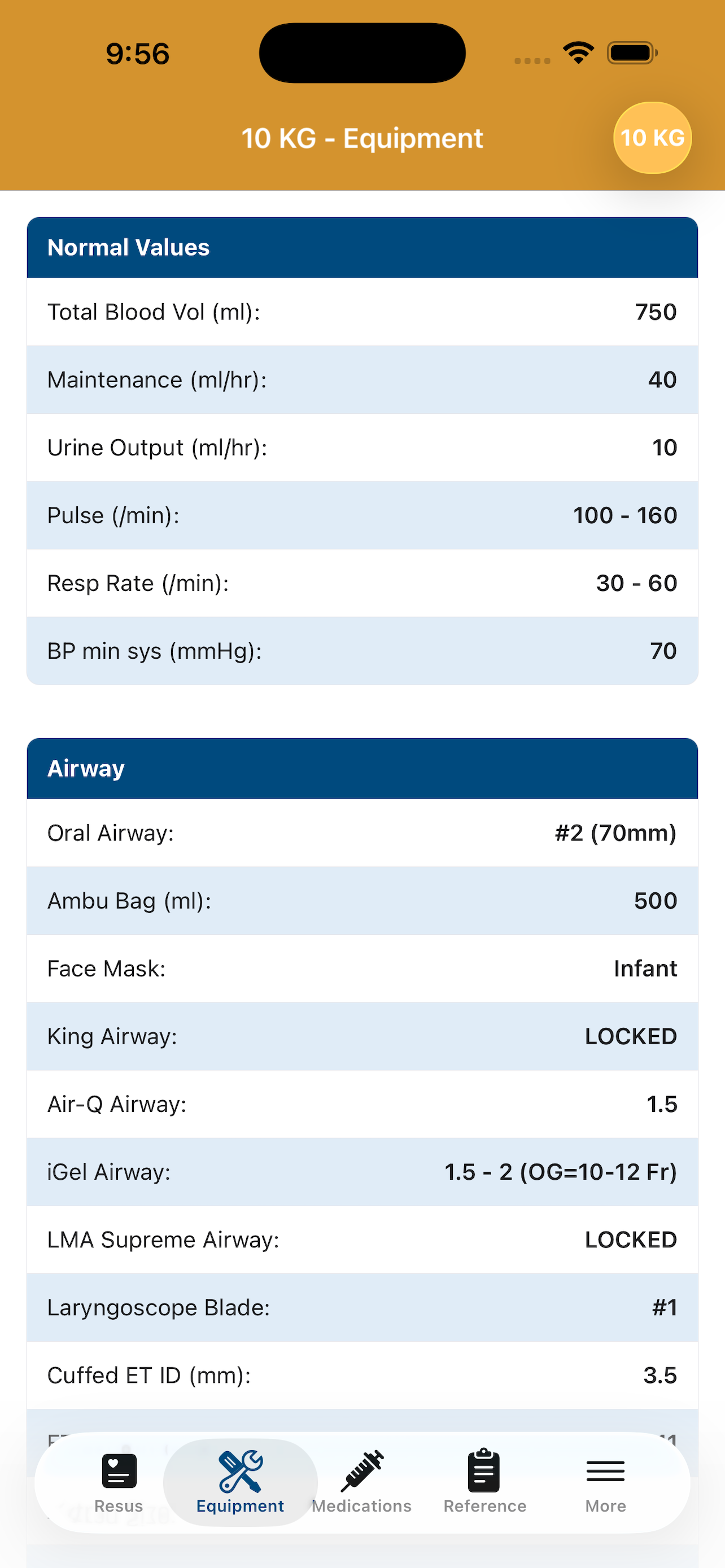Open the Reference clipboard icon

[484, 1470]
